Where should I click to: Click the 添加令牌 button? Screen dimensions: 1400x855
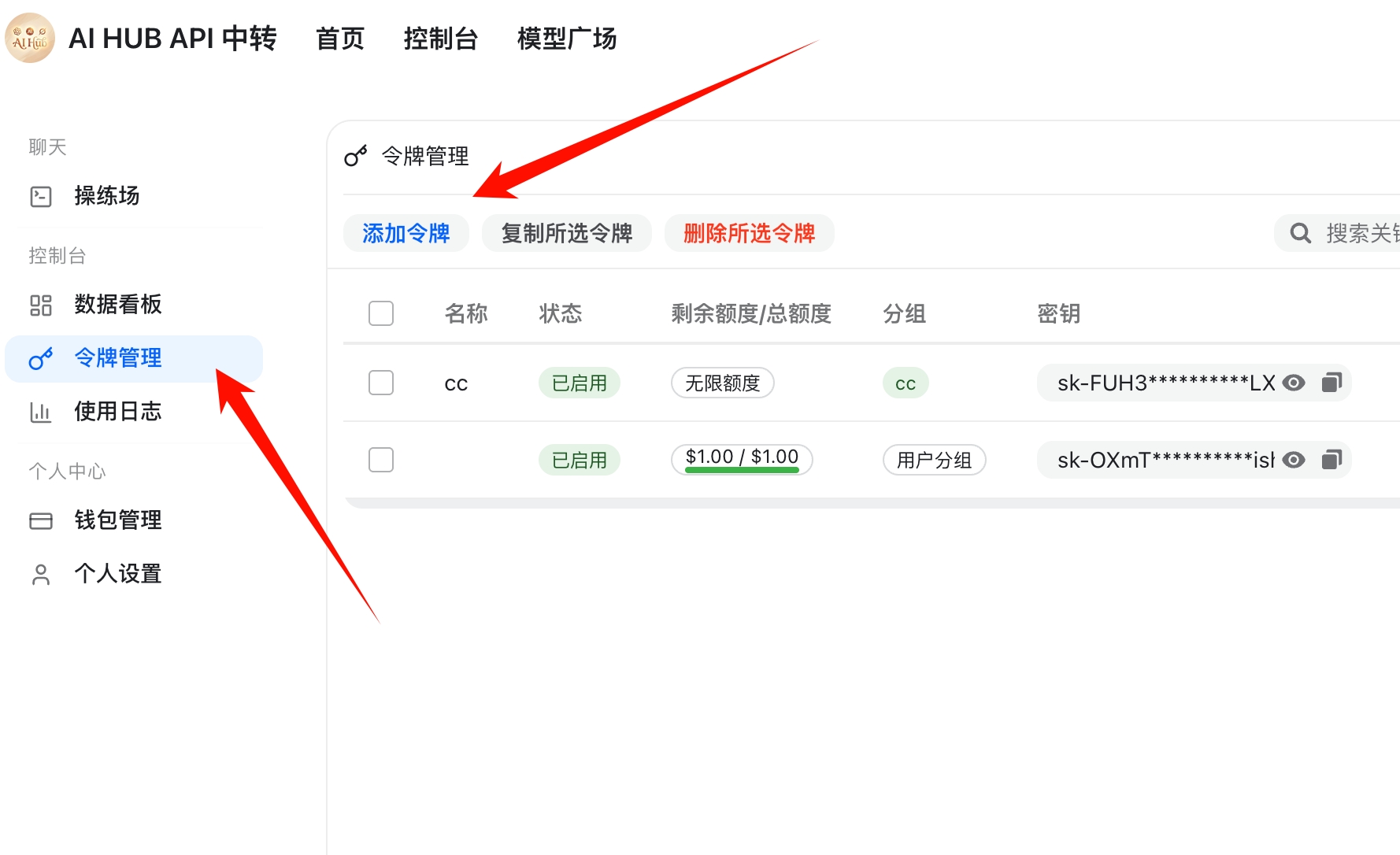tap(406, 233)
